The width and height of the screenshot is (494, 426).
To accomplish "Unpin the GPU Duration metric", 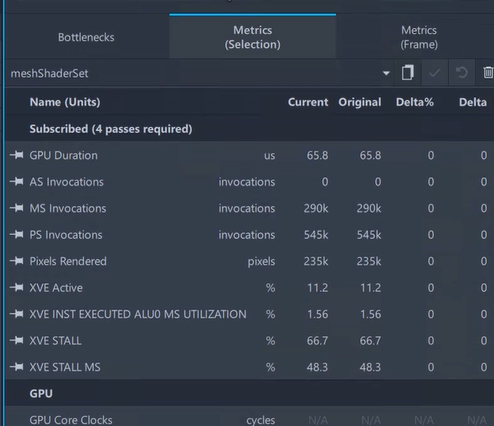I will coord(17,155).
